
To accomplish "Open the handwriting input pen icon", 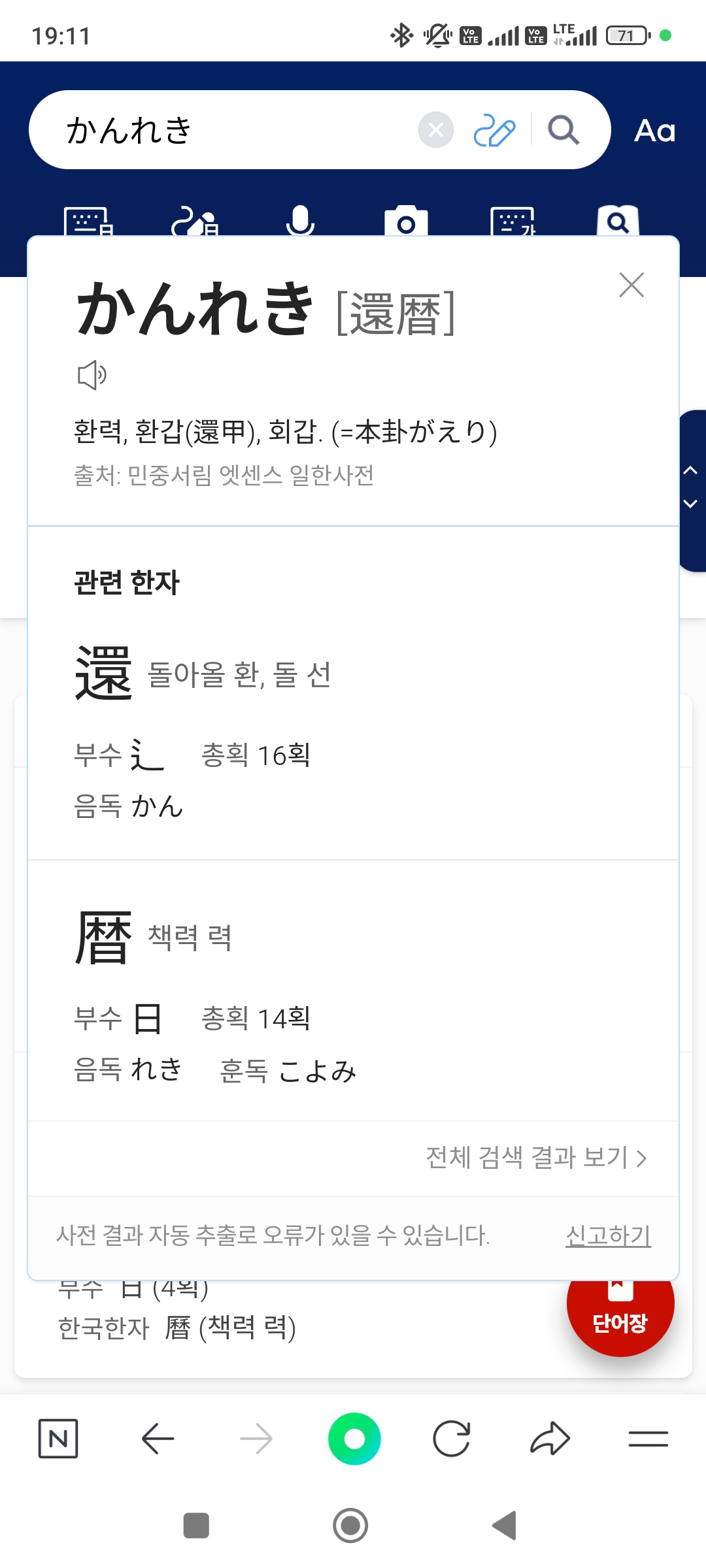I will (x=494, y=130).
